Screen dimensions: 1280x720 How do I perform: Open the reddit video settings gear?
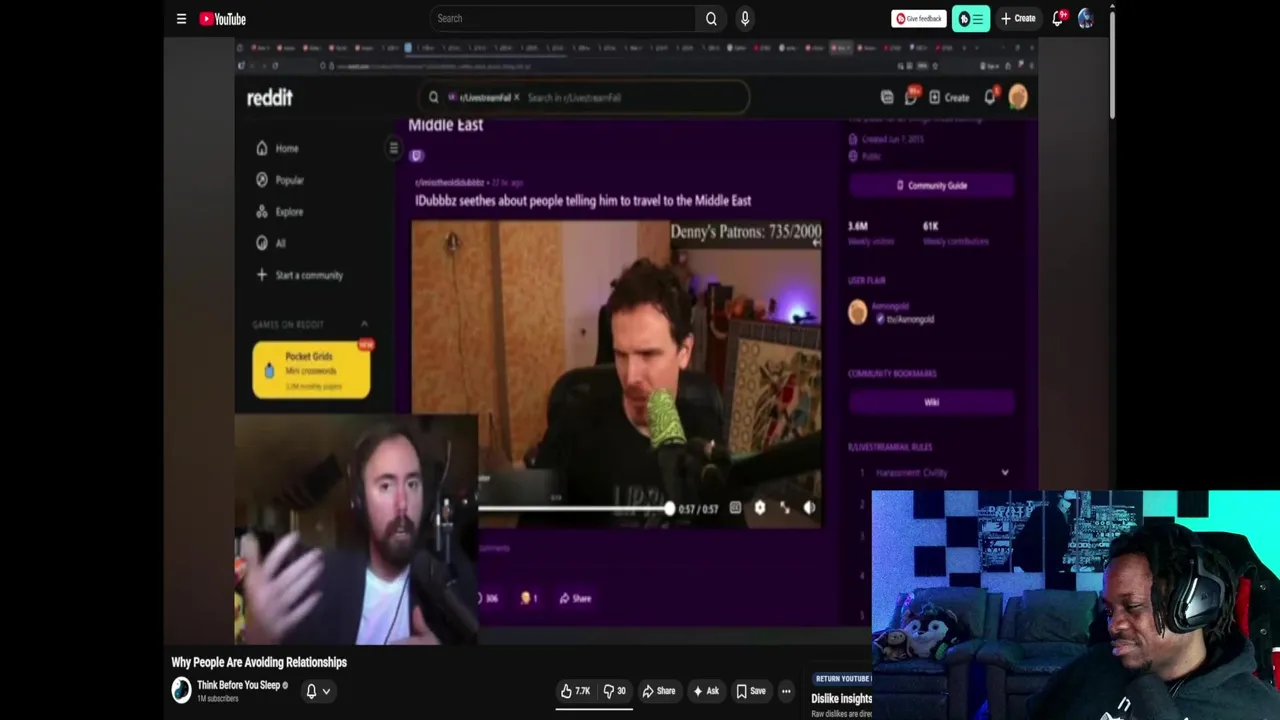(760, 508)
